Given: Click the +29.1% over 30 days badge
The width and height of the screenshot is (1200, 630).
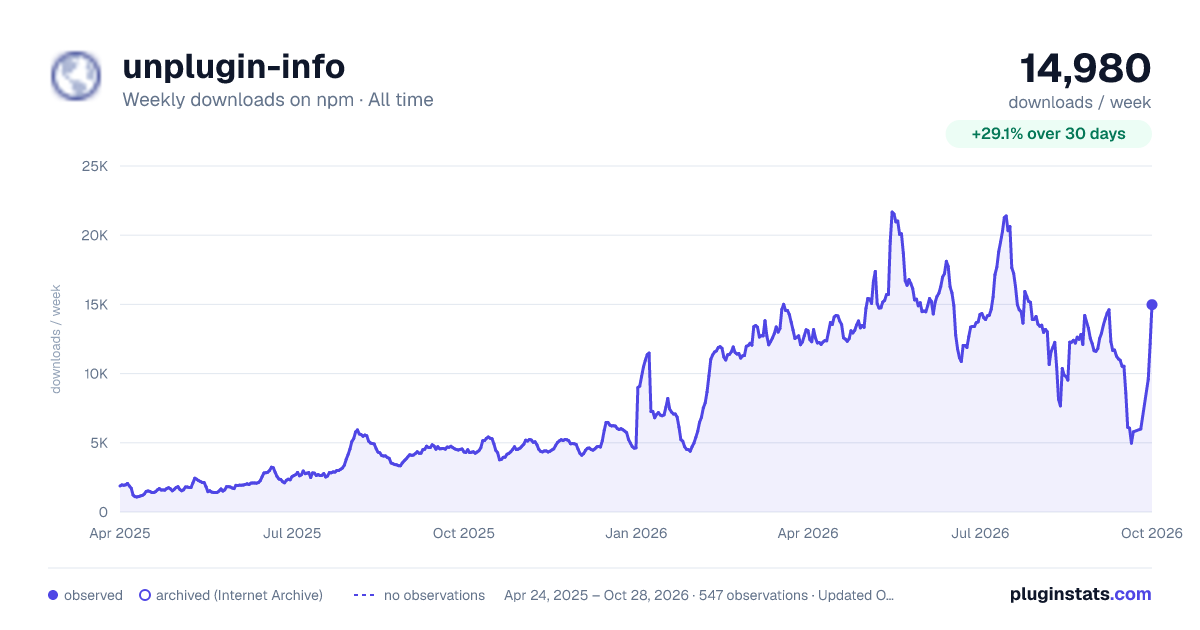Looking at the screenshot, I should click(x=1049, y=134).
